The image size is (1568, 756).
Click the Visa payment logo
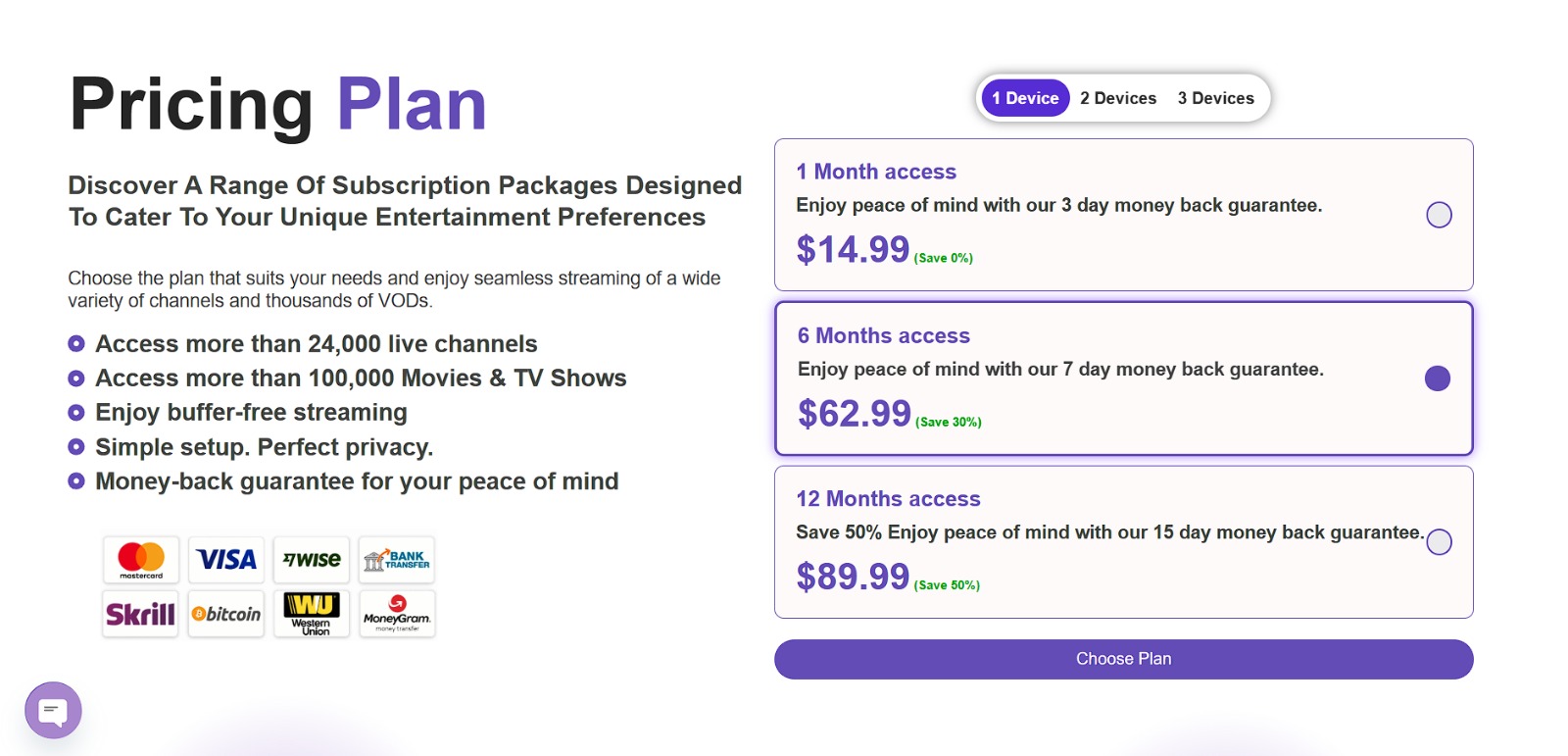(x=226, y=560)
